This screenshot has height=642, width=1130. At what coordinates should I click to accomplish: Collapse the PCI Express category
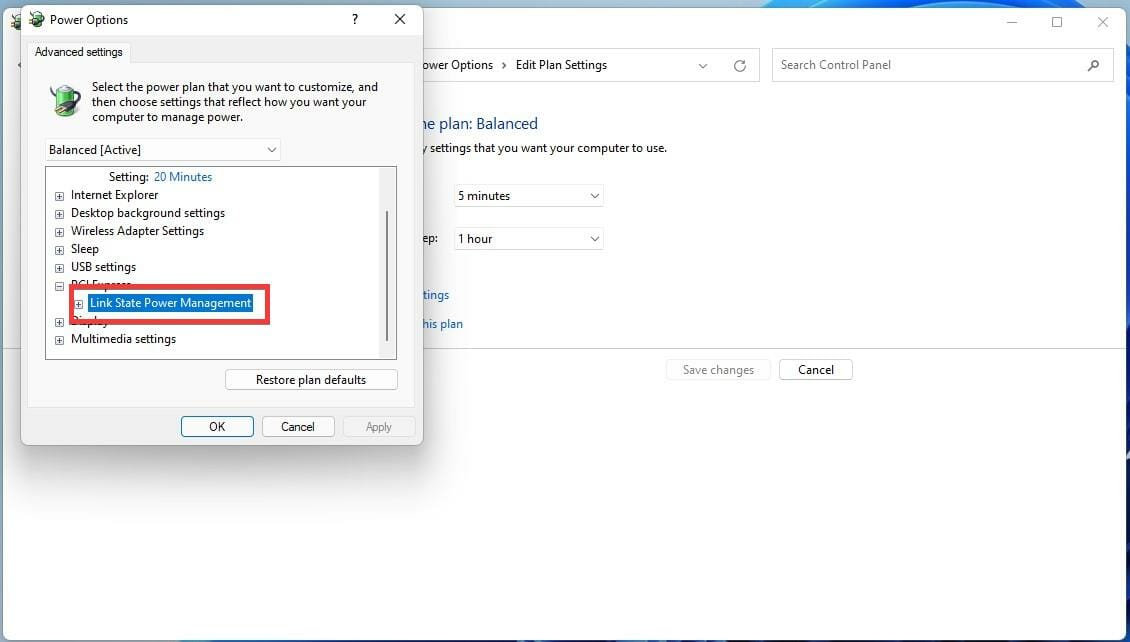tap(59, 285)
